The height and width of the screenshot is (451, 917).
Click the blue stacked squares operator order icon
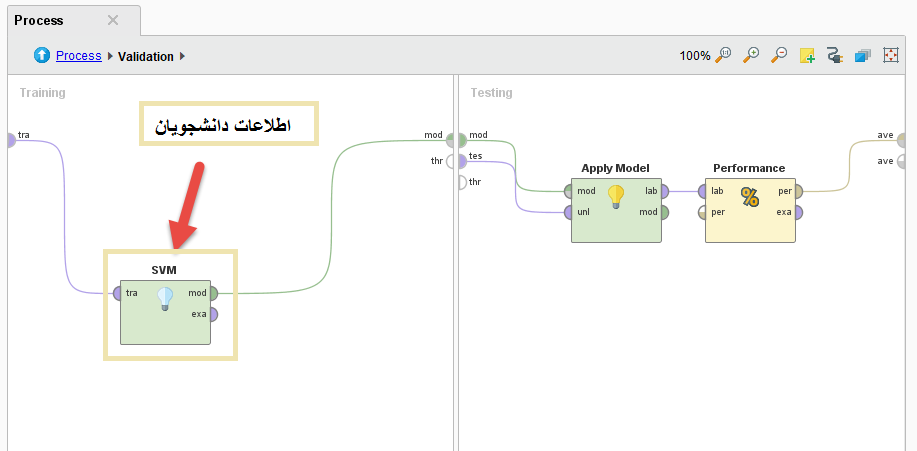click(862, 56)
